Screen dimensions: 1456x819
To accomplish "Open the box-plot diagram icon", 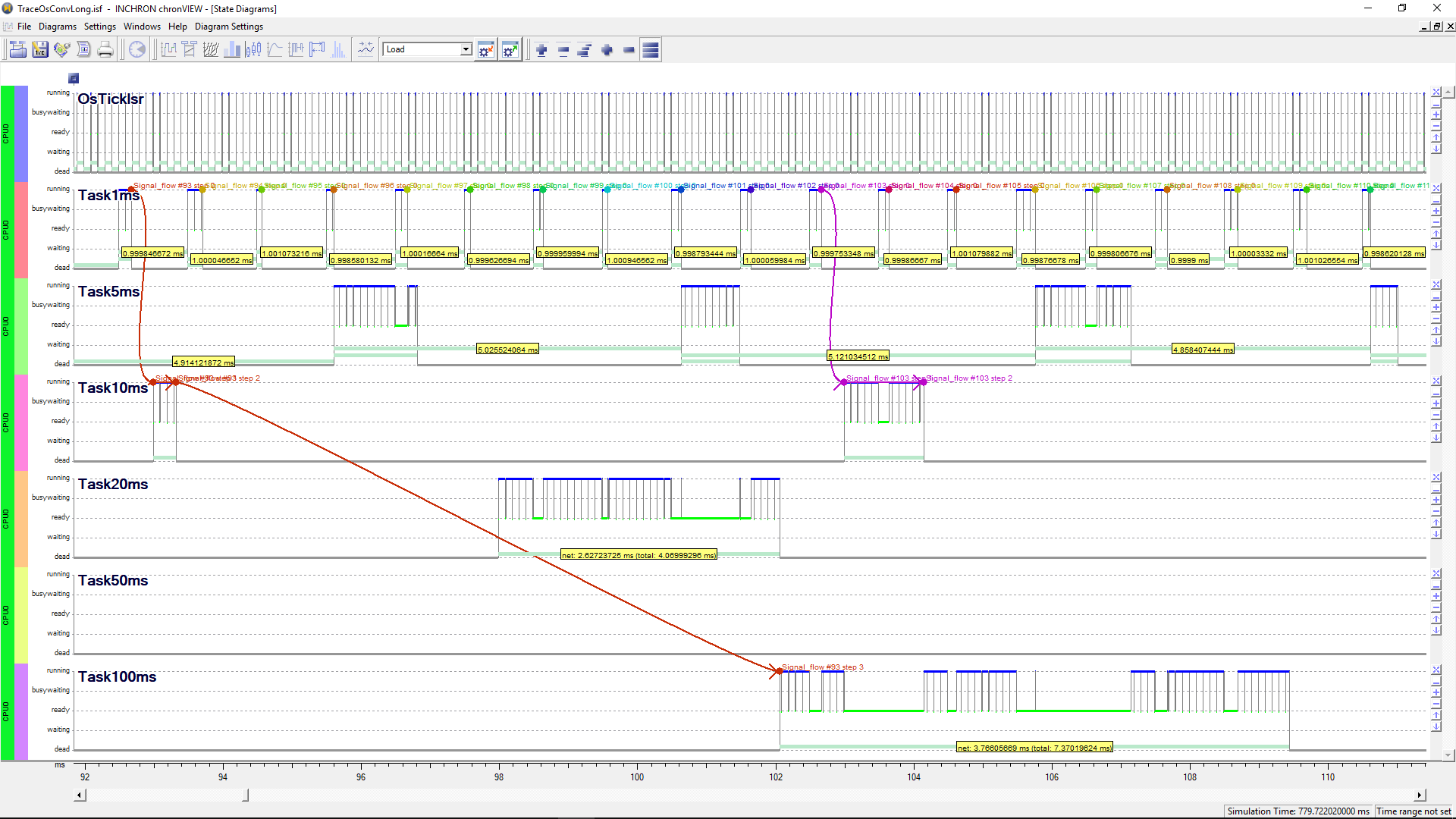I will click(253, 50).
